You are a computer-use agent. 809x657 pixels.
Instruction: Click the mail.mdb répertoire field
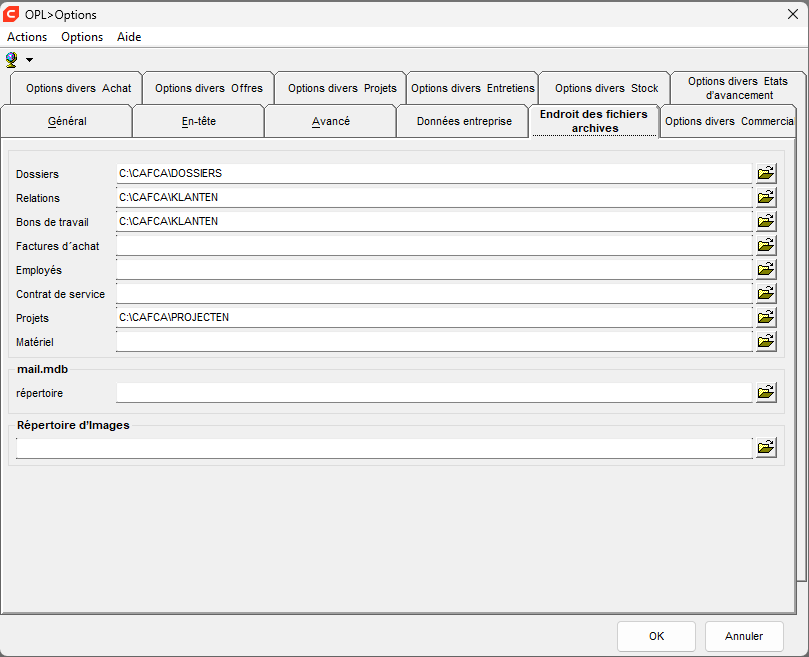[434, 393]
